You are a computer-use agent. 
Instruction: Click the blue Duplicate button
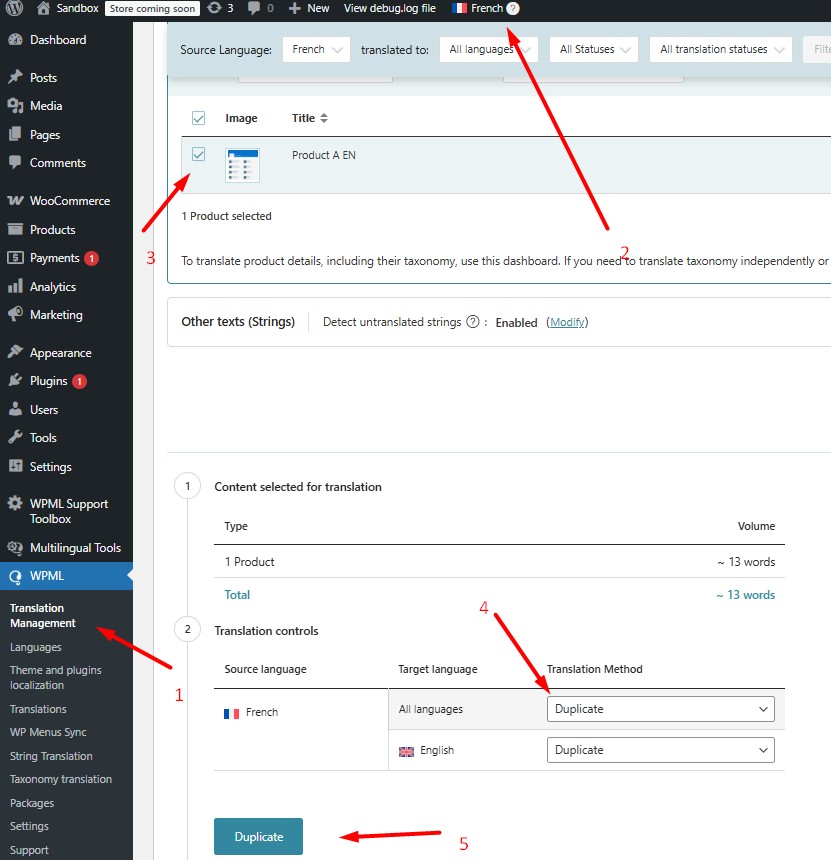click(x=258, y=836)
